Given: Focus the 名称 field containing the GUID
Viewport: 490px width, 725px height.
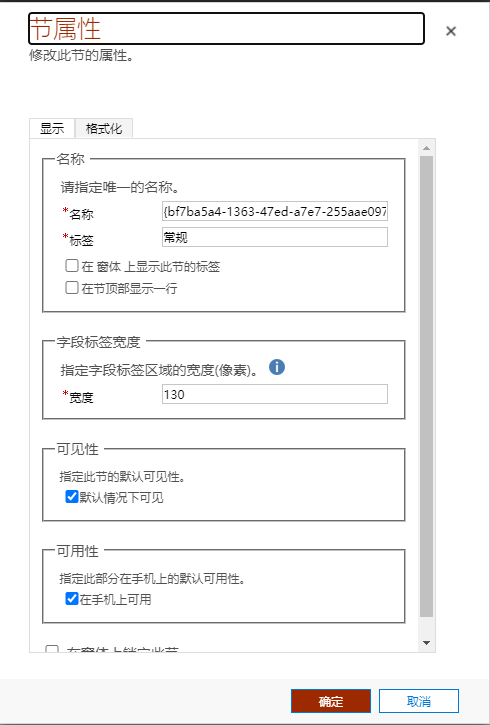Looking at the screenshot, I should coord(275,212).
